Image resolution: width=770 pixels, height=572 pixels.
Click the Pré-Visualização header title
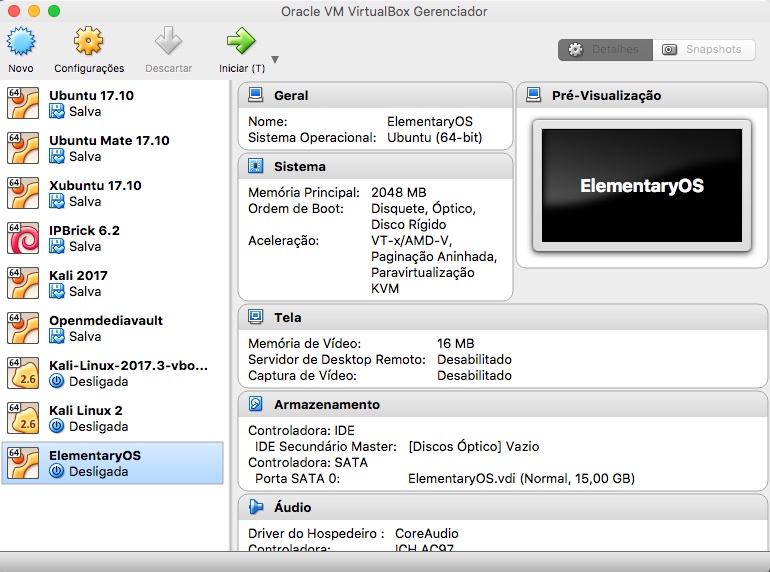click(606, 95)
